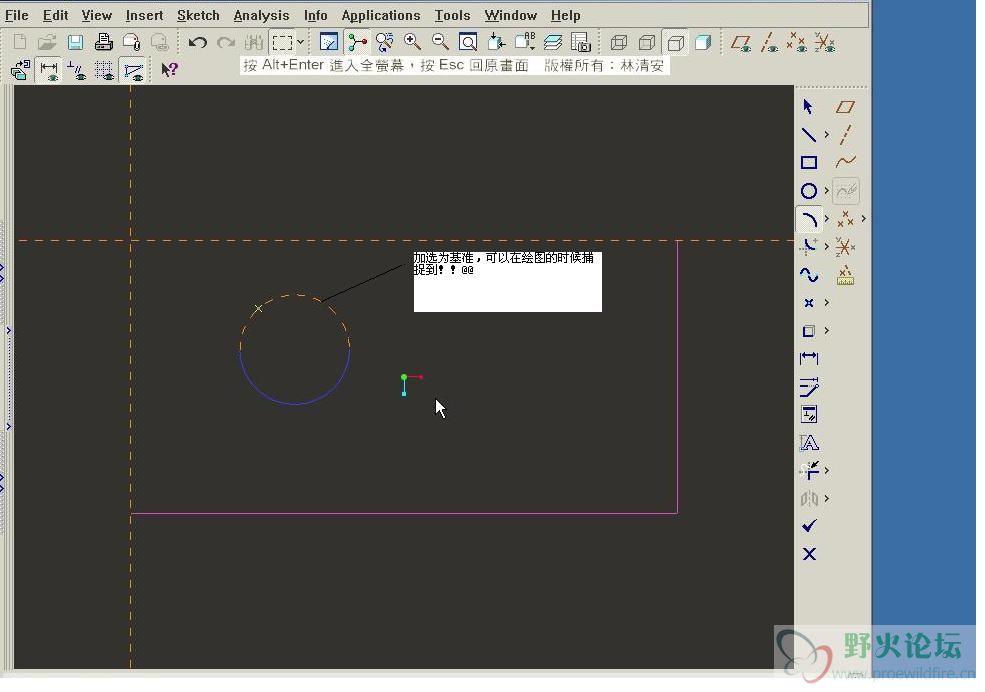Click the Zoom Out magnifier
This screenshot has width=985, height=692.
440,42
